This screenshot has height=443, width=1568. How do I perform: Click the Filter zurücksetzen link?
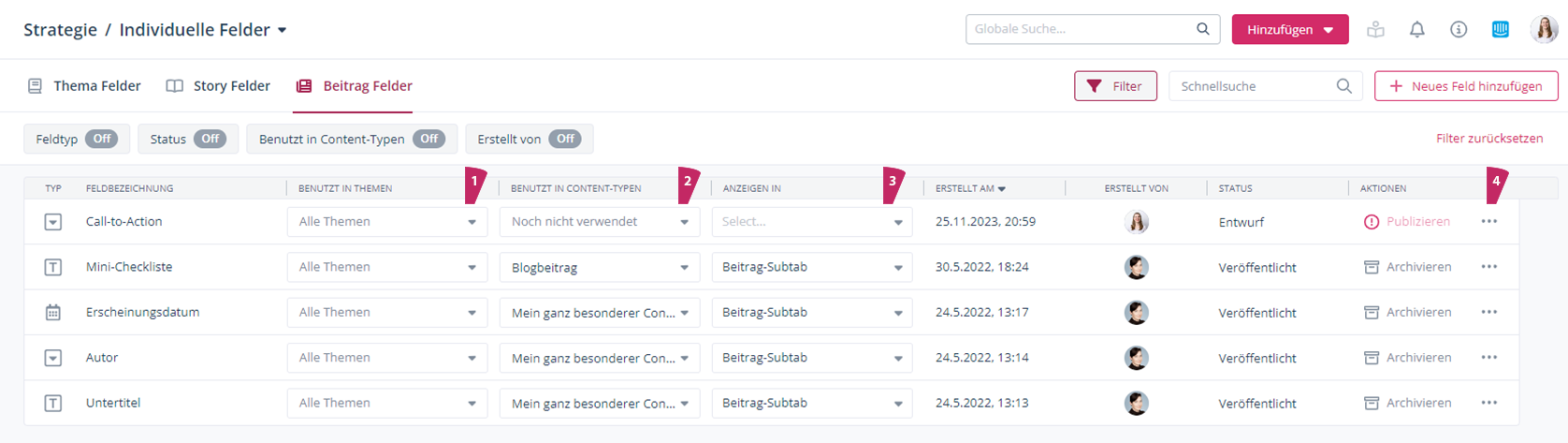click(1488, 139)
